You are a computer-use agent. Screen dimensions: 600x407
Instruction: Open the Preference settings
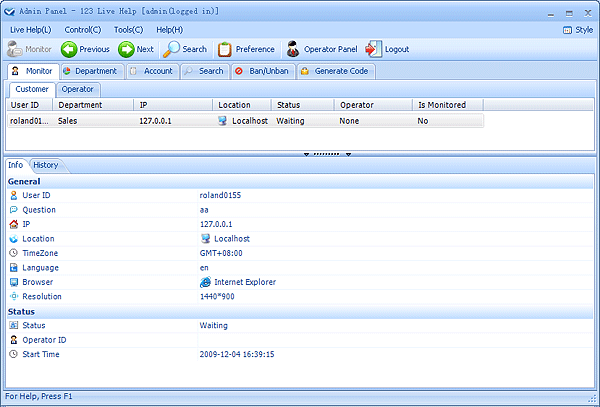[x=246, y=49]
